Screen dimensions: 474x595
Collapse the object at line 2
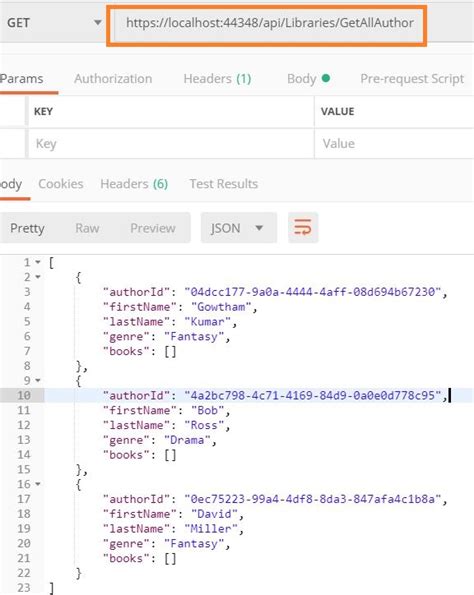(38, 277)
